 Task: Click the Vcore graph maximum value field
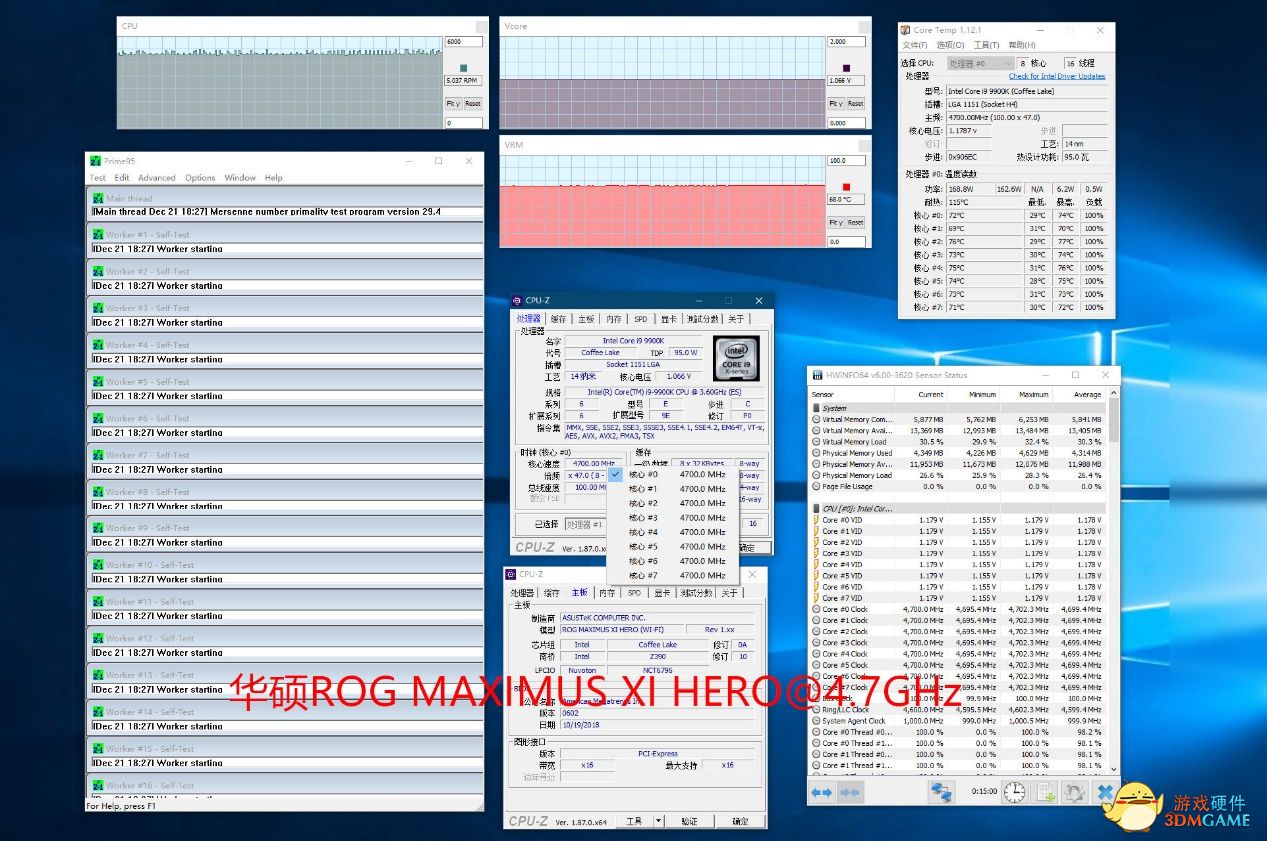845,42
